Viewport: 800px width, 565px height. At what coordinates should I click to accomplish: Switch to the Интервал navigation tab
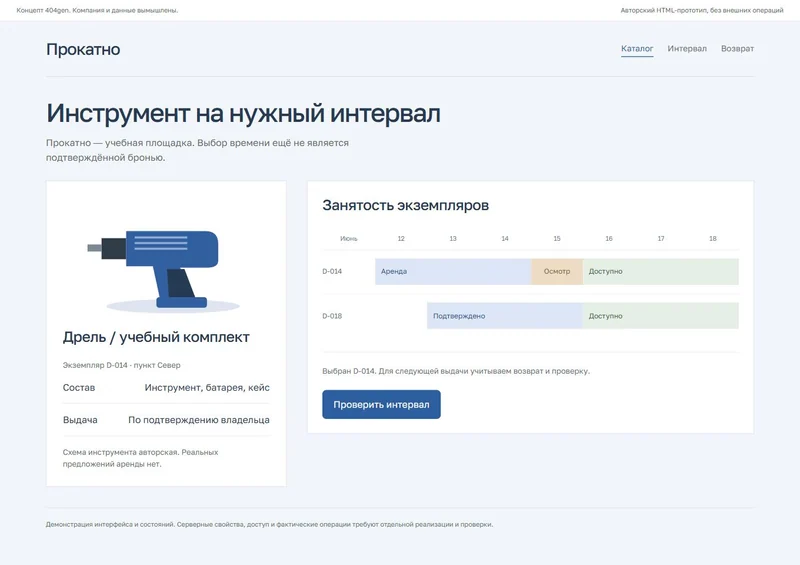click(687, 48)
